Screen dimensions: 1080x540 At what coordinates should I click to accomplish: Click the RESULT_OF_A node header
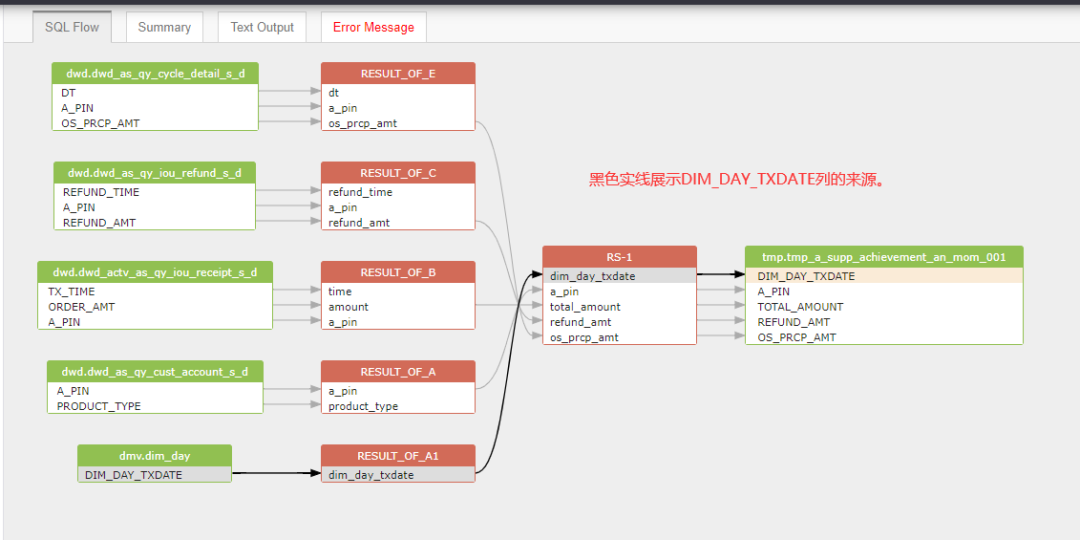click(x=398, y=371)
